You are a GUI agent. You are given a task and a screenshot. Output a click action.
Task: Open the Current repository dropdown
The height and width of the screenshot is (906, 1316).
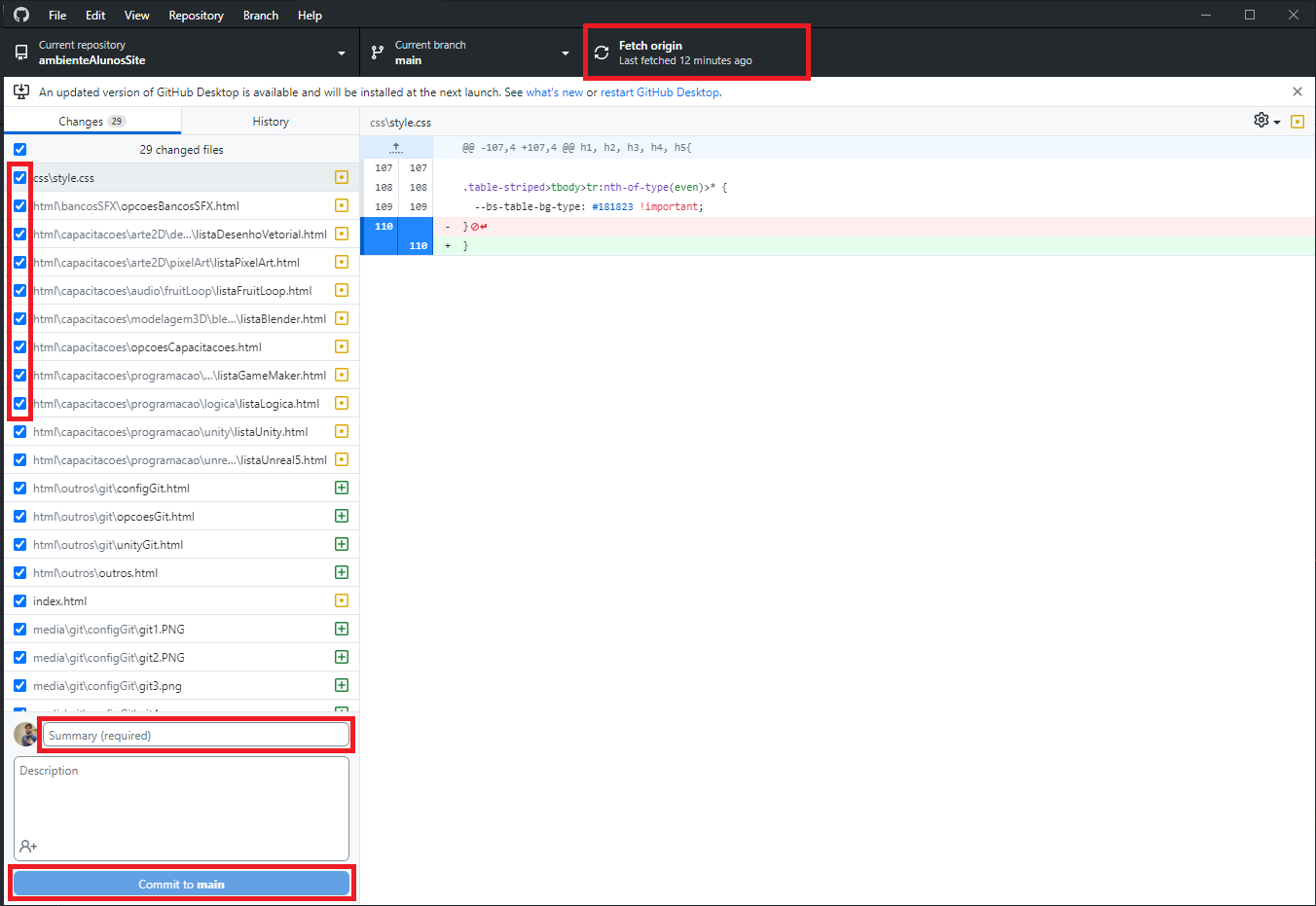coord(180,53)
